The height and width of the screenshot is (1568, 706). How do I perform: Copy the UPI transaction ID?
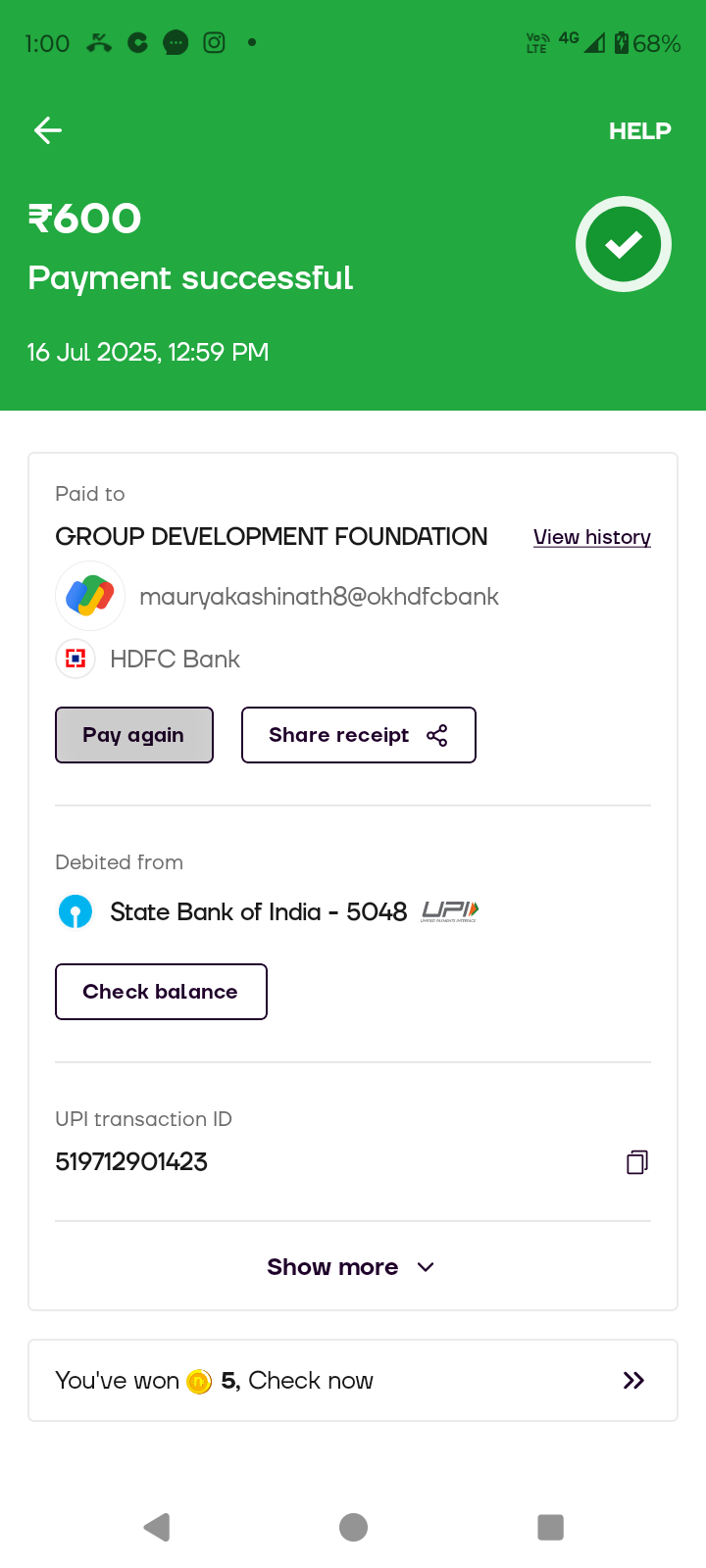tap(636, 1162)
